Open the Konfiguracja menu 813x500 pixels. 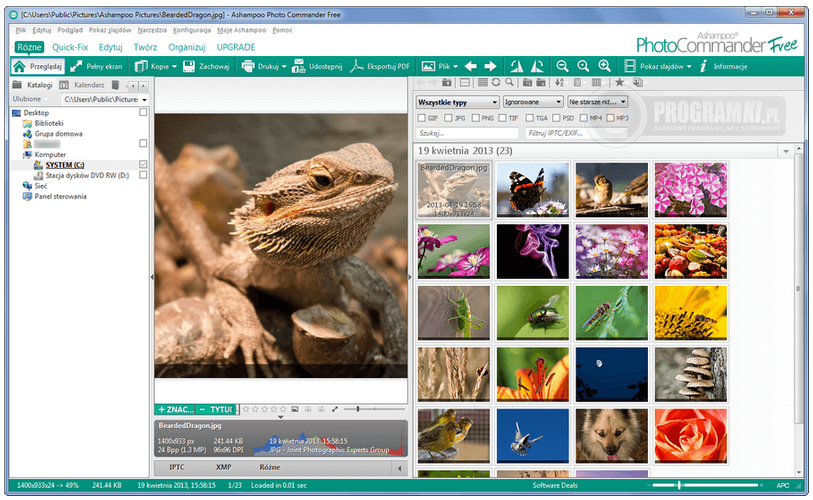[192, 30]
